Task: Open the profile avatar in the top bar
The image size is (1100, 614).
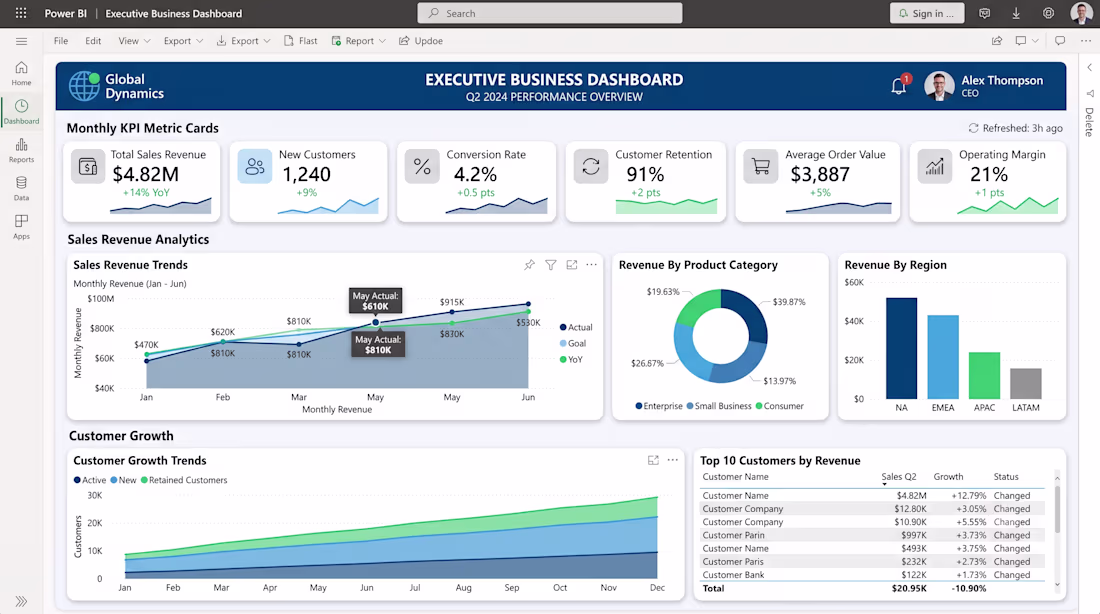Action: [1081, 13]
